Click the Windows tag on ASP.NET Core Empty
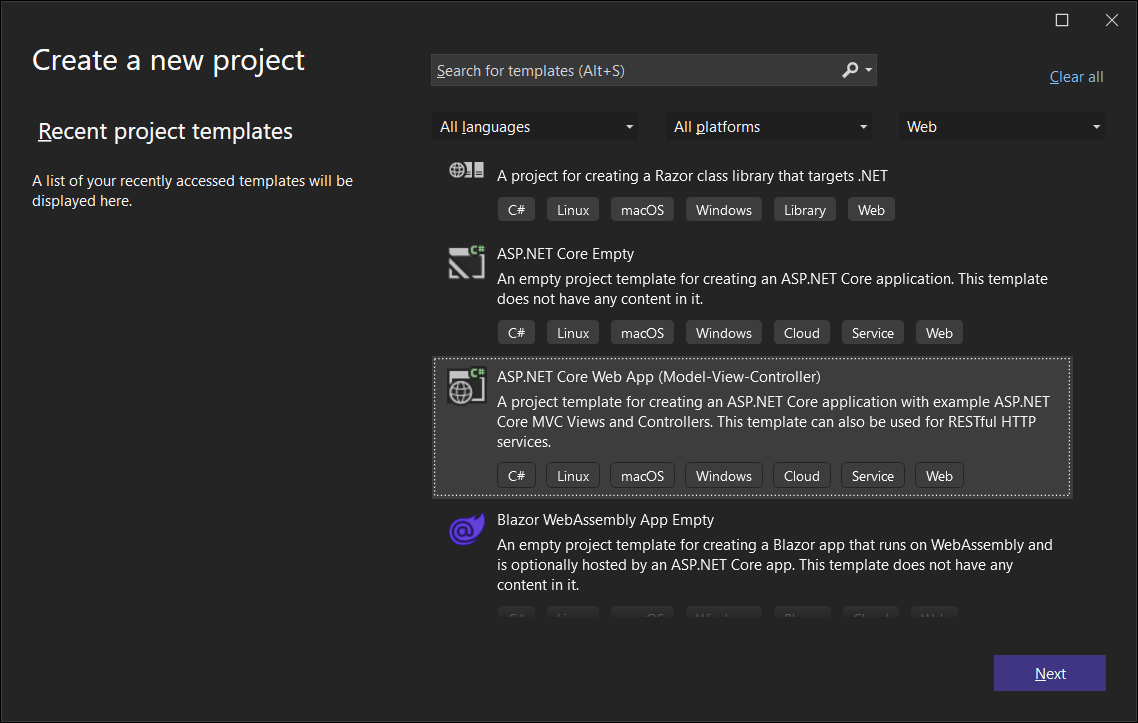The image size is (1138, 723). pyautogui.click(x=723, y=332)
